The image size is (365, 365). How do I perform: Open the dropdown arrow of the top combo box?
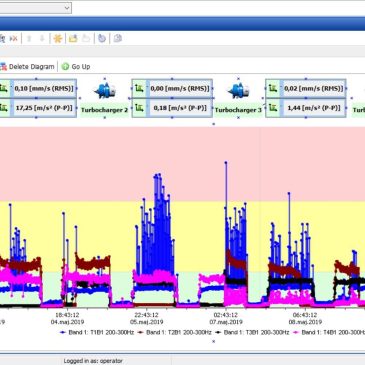[x=67, y=8]
